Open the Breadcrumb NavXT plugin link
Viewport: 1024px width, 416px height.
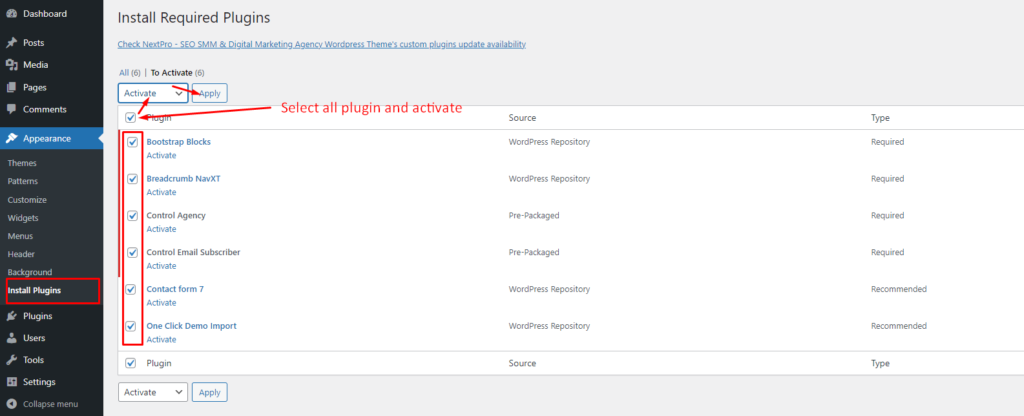(x=184, y=179)
